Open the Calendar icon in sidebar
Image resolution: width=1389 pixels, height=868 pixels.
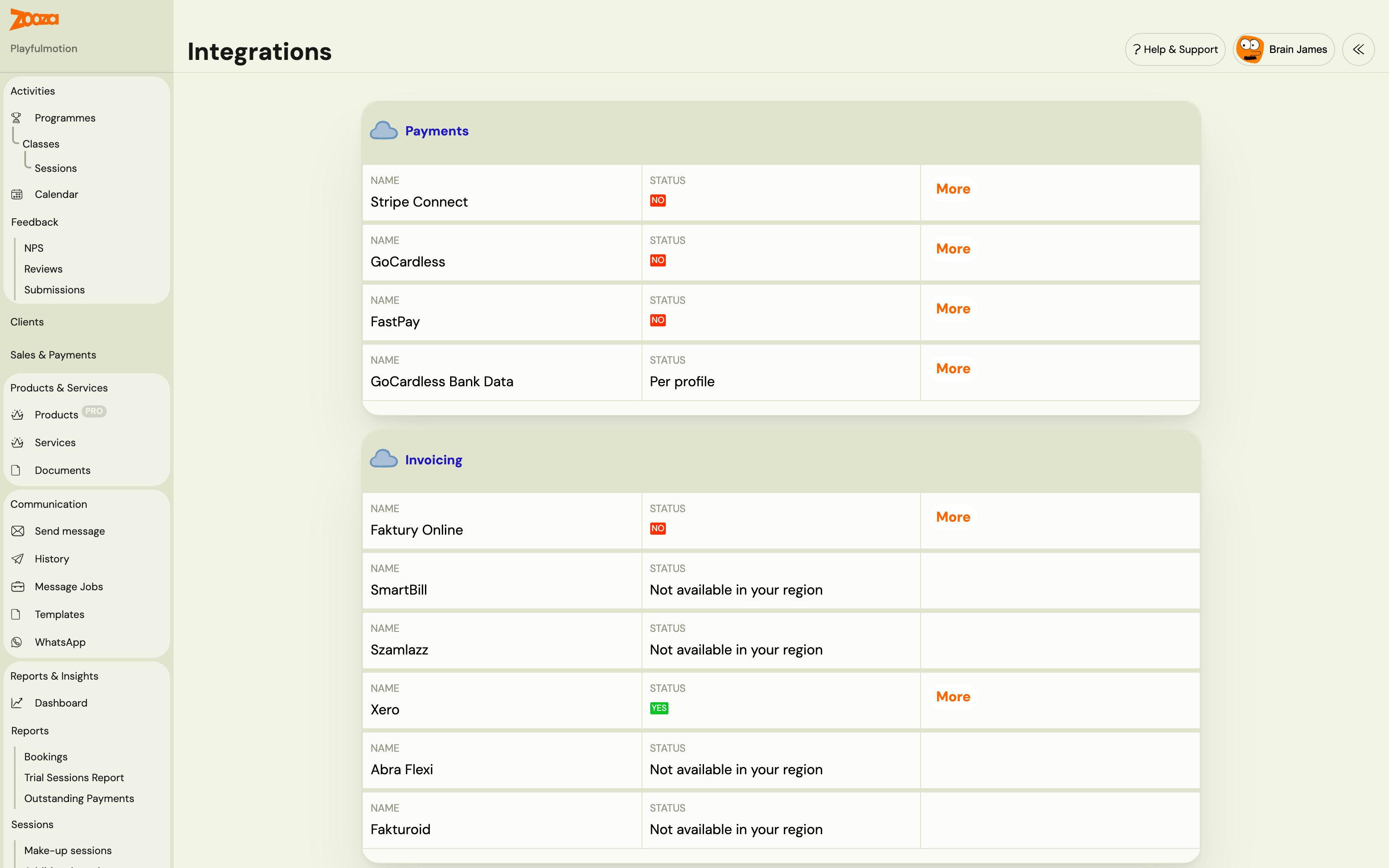tap(17, 194)
